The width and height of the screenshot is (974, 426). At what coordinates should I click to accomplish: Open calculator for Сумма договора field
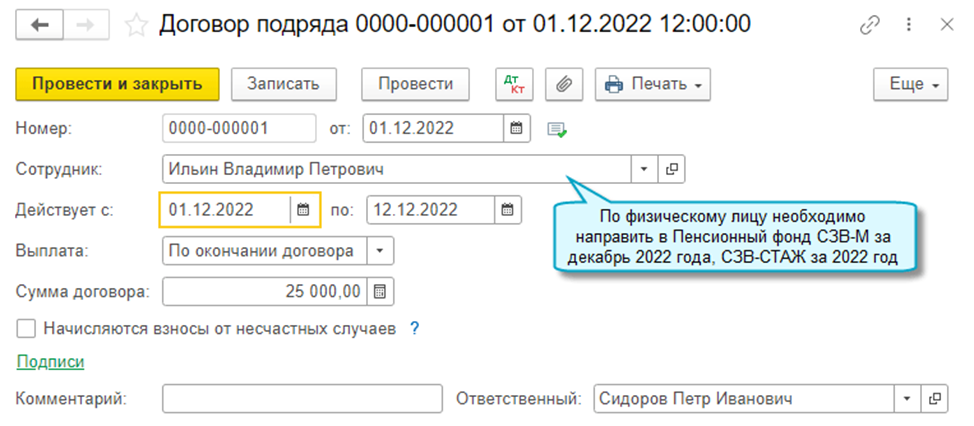click(x=380, y=292)
